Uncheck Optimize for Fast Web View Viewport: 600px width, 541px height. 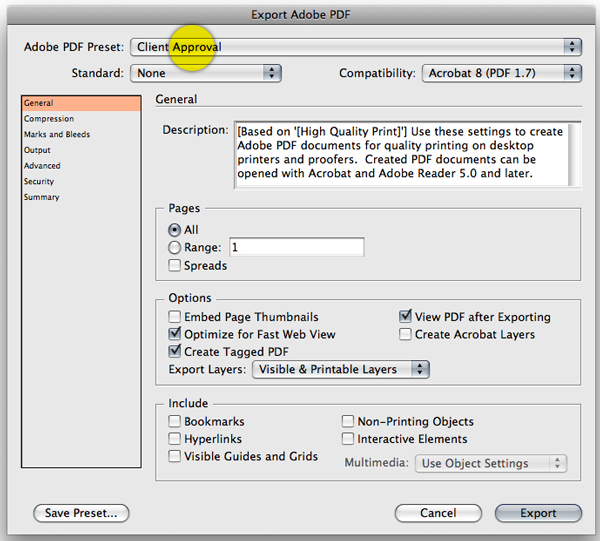point(174,334)
